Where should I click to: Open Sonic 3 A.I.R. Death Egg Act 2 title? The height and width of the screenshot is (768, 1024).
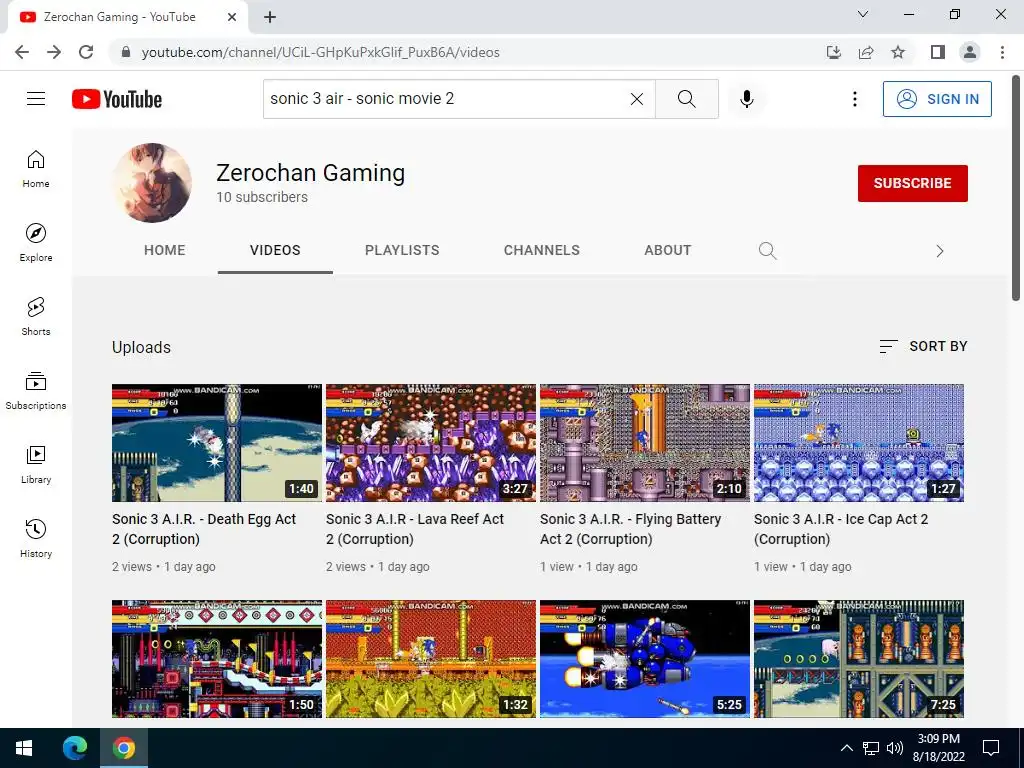(204, 529)
